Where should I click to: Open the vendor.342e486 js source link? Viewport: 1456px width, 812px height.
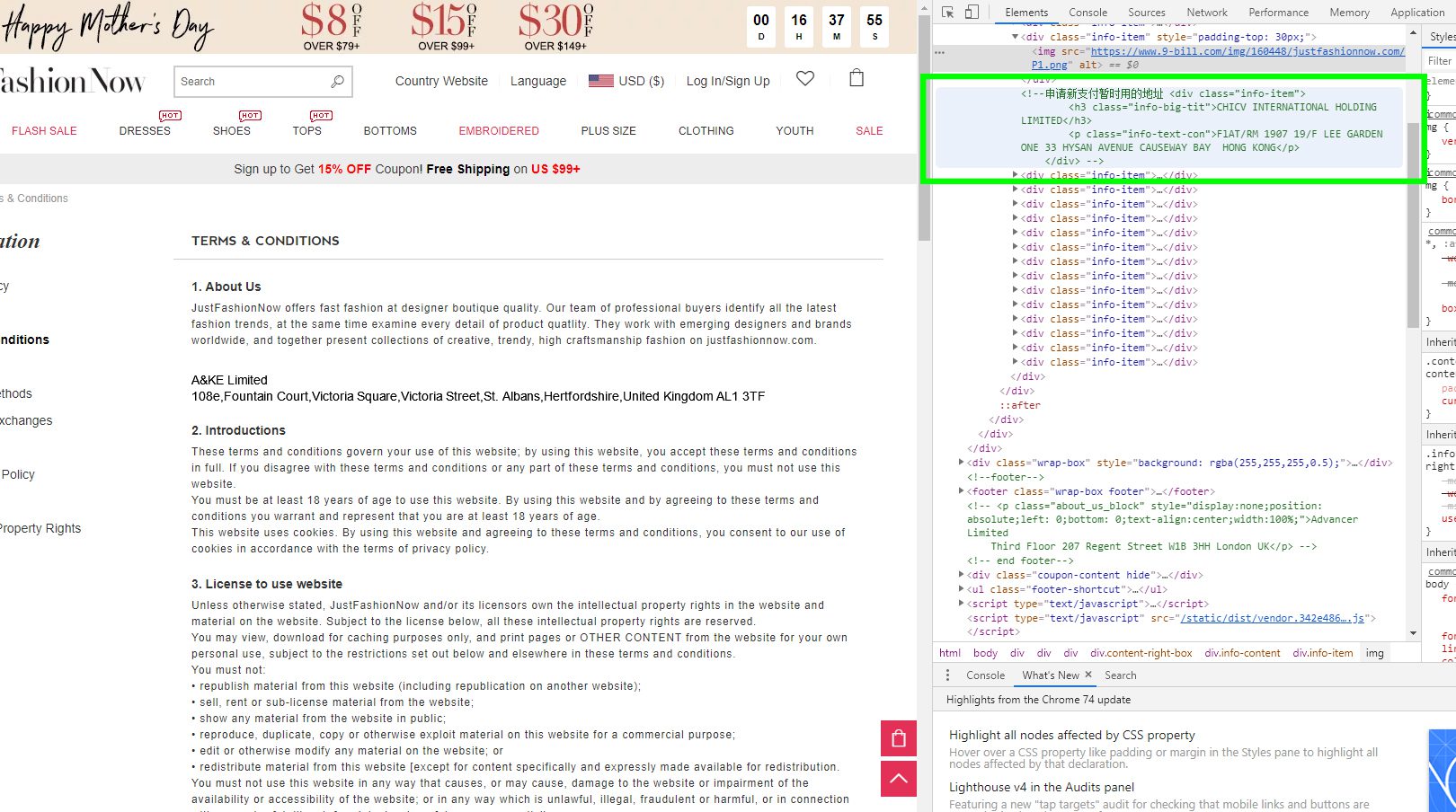tap(1273, 618)
